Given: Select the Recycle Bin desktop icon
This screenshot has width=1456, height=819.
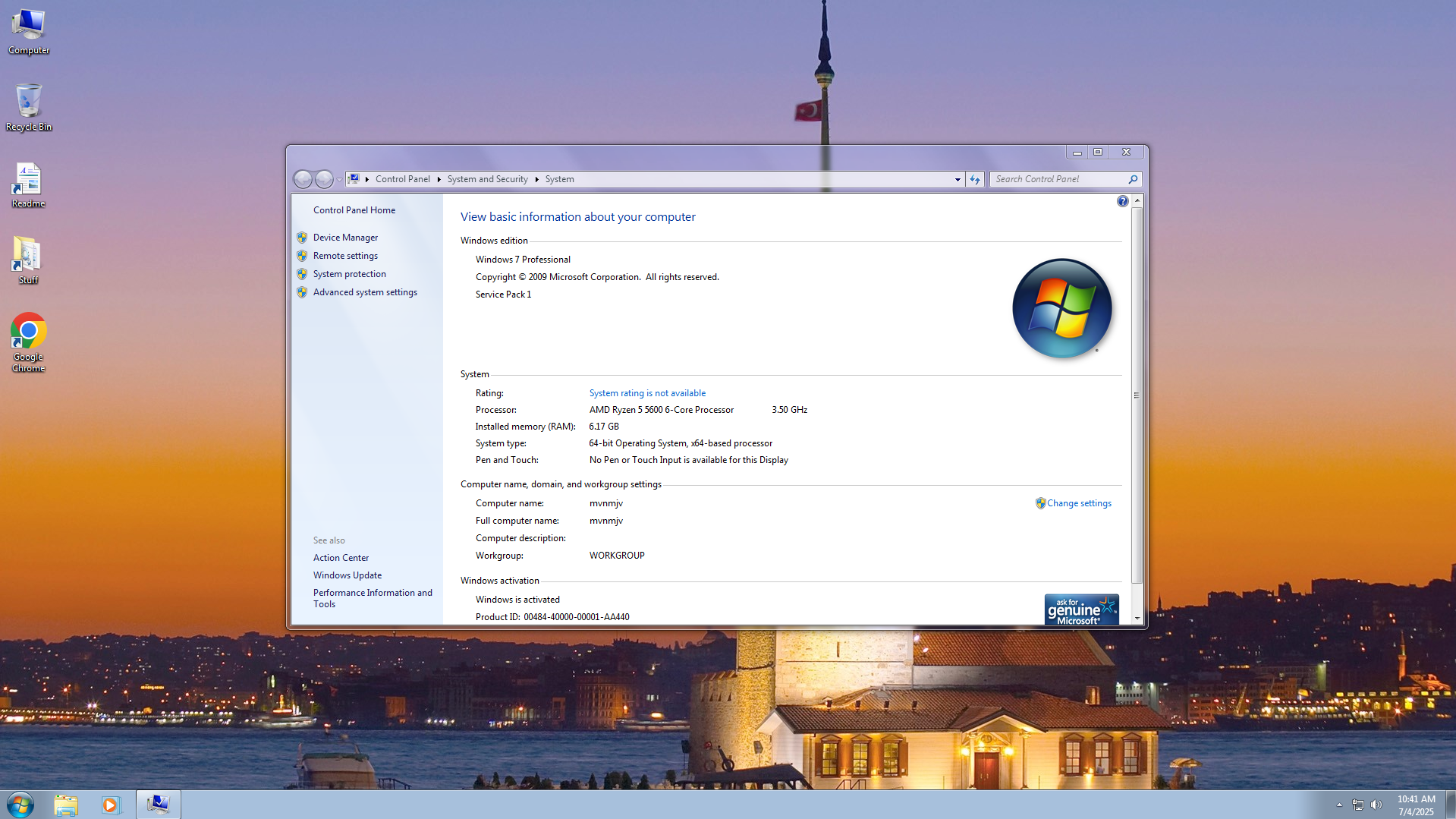Looking at the screenshot, I should pos(29,108).
